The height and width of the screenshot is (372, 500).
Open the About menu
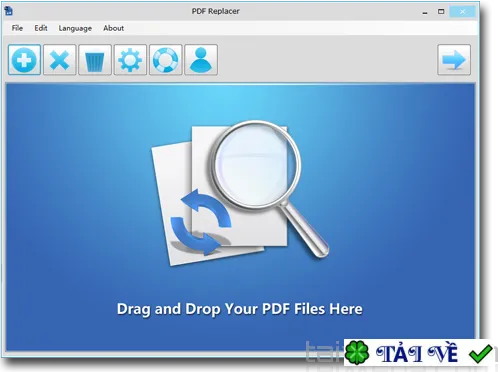[113, 28]
